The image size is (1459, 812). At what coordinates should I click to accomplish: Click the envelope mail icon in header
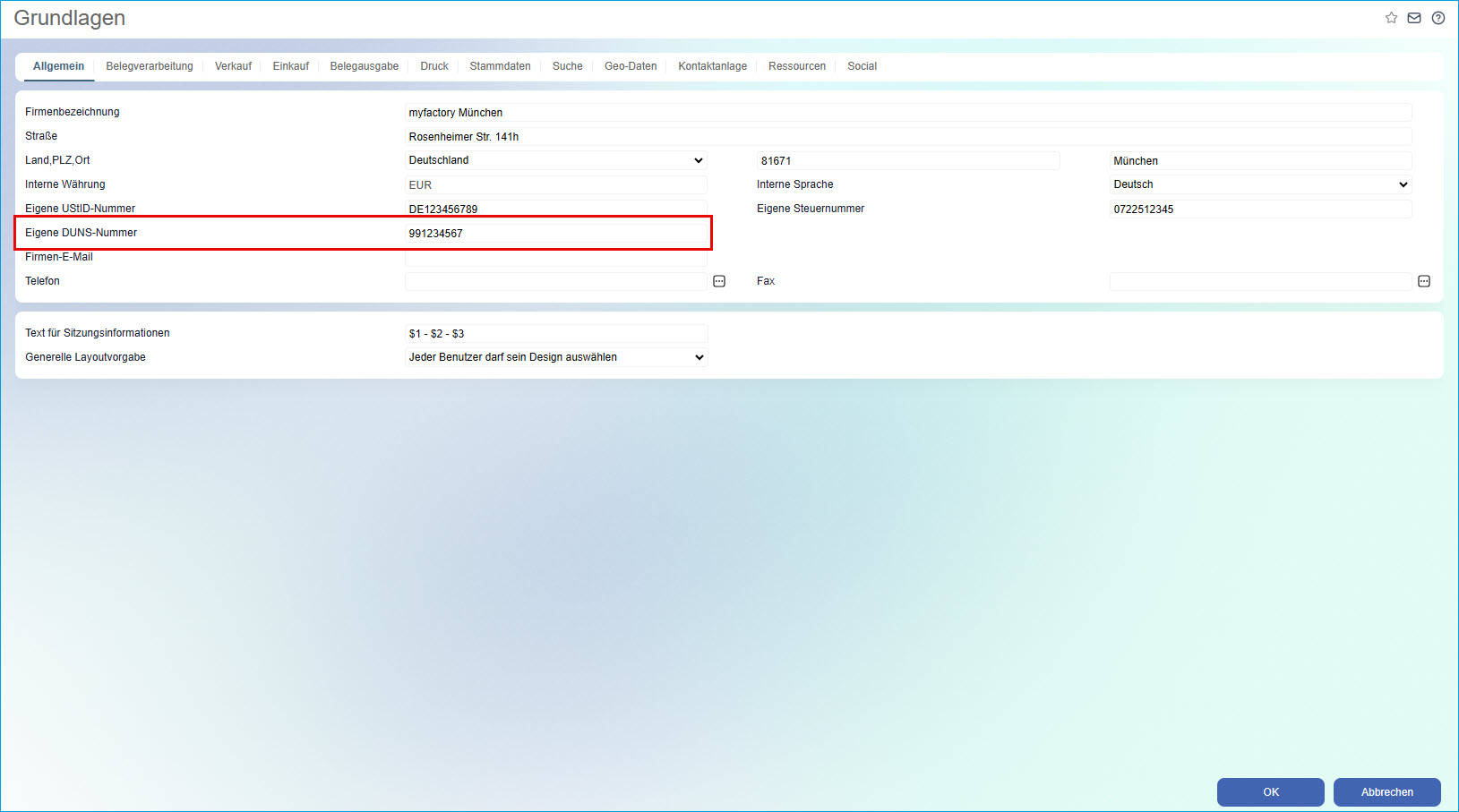[x=1414, y=18]
